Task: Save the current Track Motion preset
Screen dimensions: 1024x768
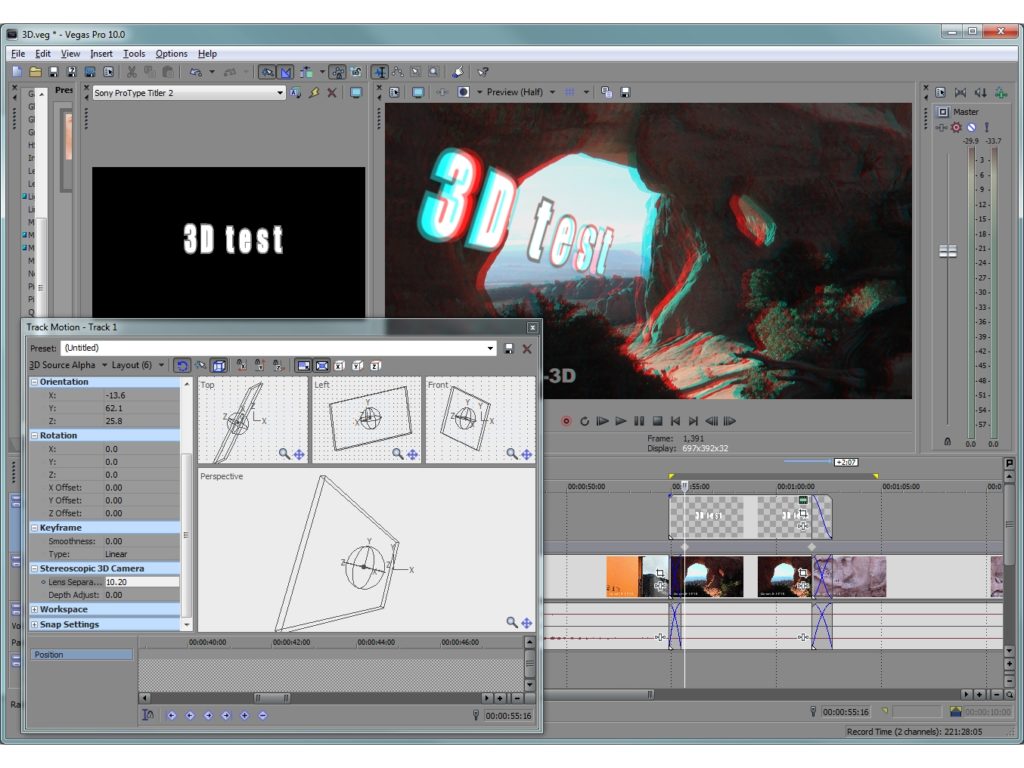Action: pos(508,348)
